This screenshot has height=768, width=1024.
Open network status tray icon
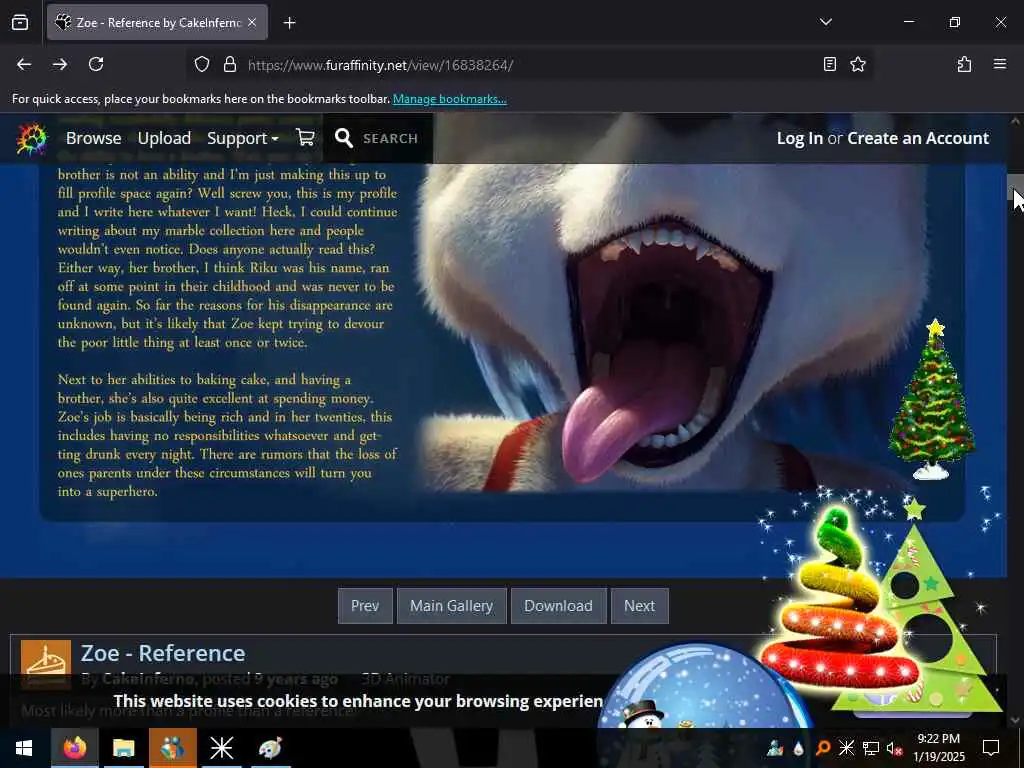(x=871, y=748)
